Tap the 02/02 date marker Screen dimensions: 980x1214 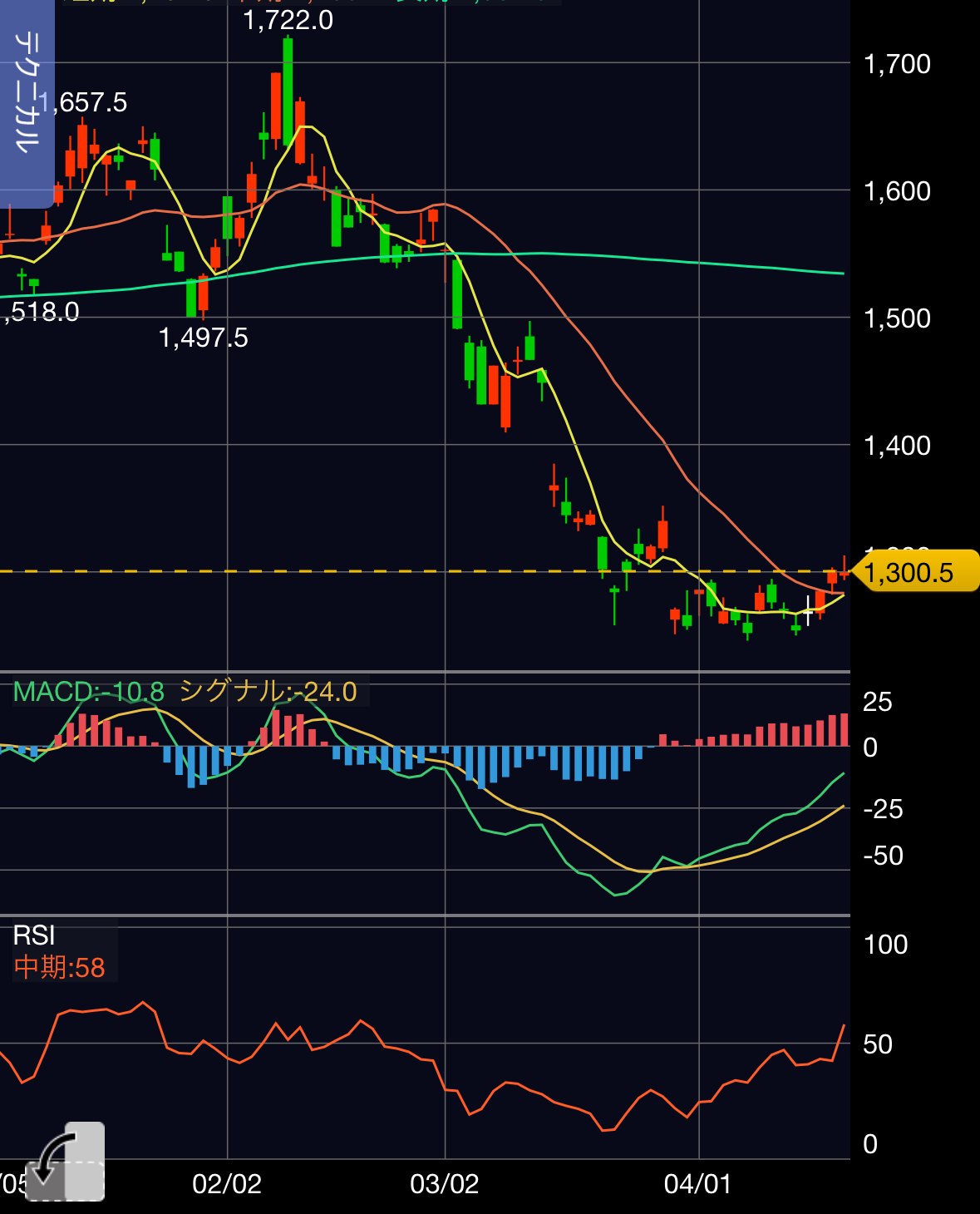(227, 1184)
